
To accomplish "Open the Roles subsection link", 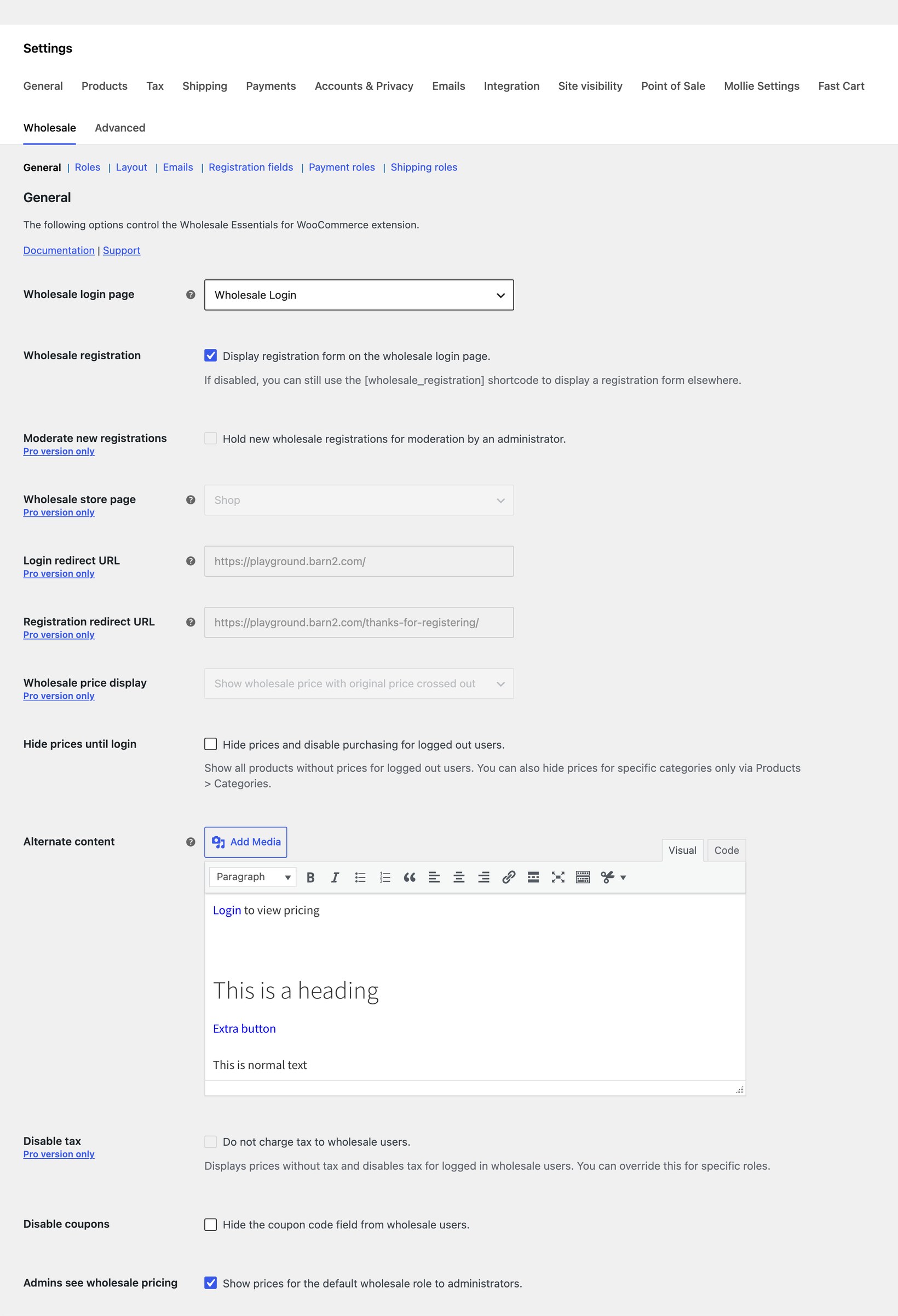I will [x=87, y=167].
